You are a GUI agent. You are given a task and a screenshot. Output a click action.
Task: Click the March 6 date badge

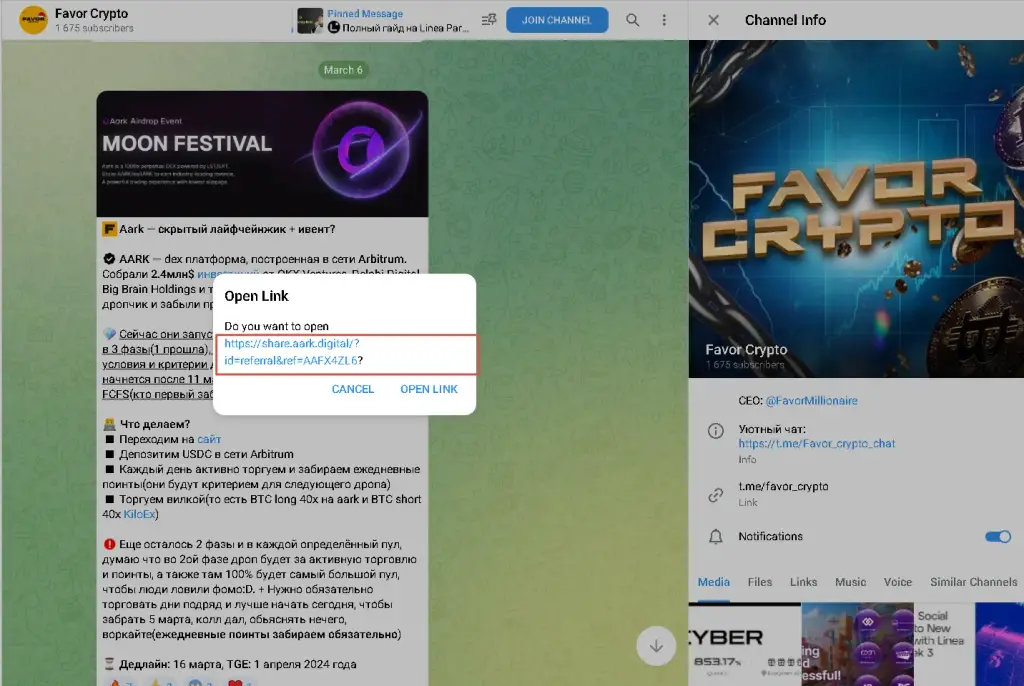[343, 70]
